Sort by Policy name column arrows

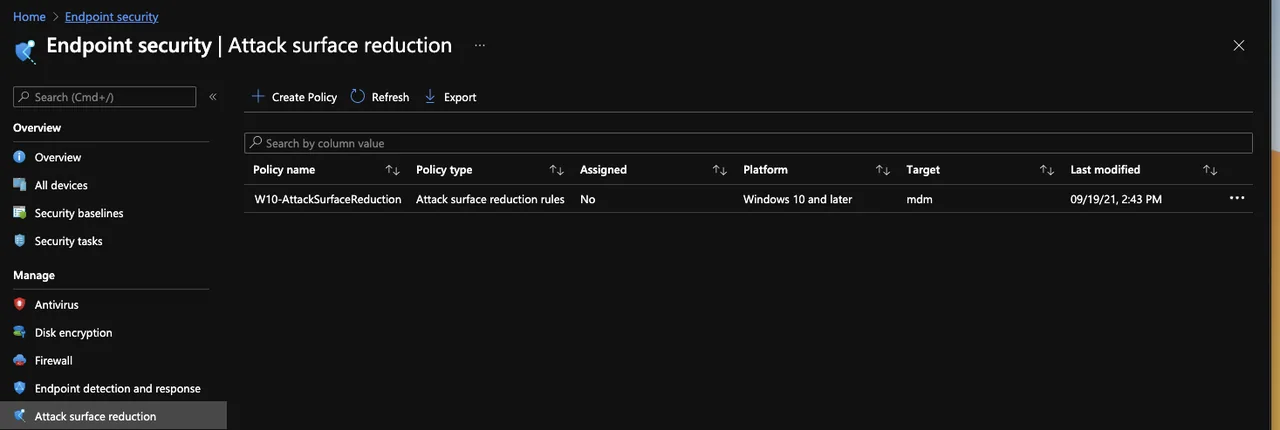(x=393, y=170)
